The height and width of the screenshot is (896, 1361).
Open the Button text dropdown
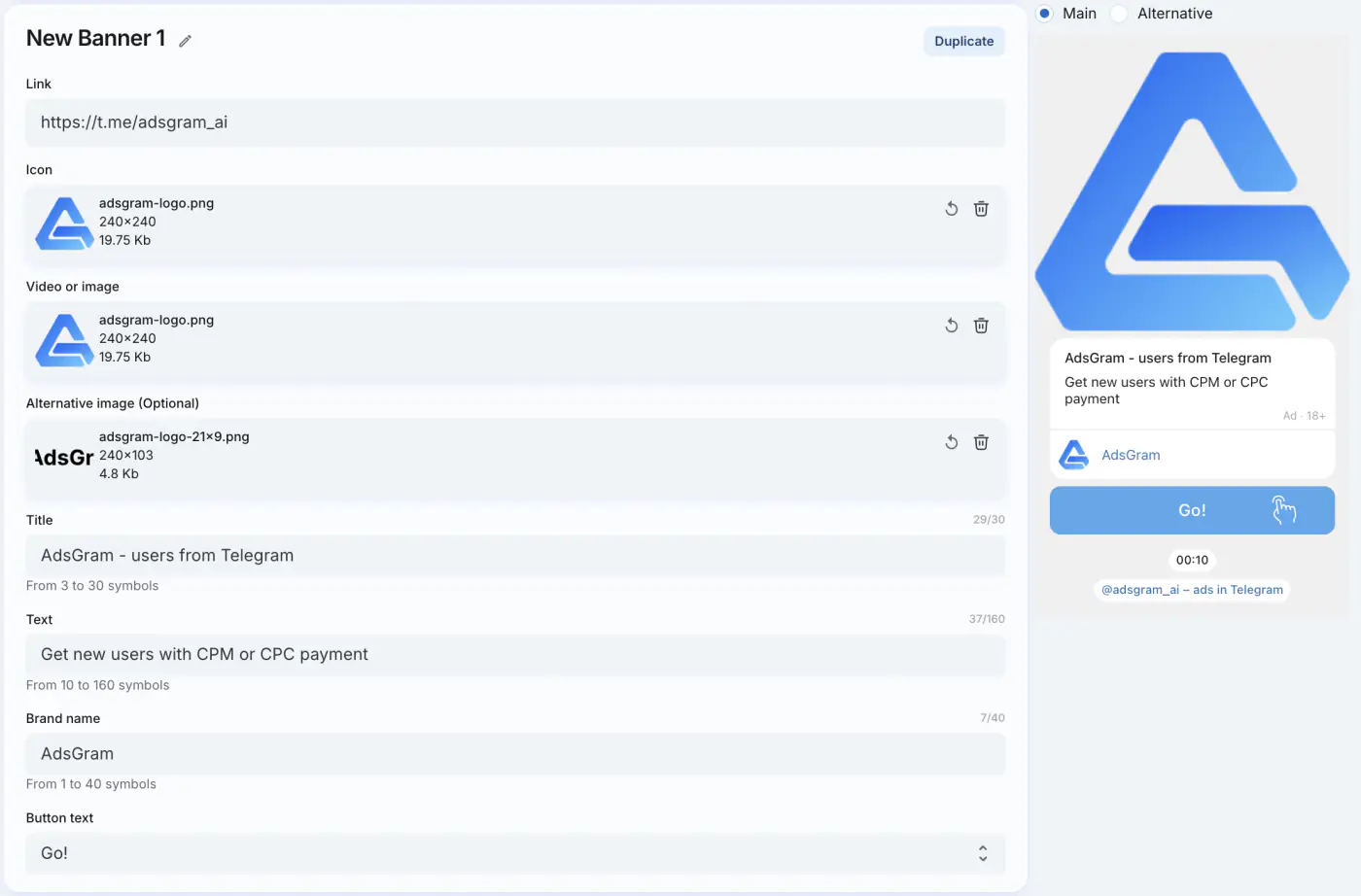click(515, 853)
